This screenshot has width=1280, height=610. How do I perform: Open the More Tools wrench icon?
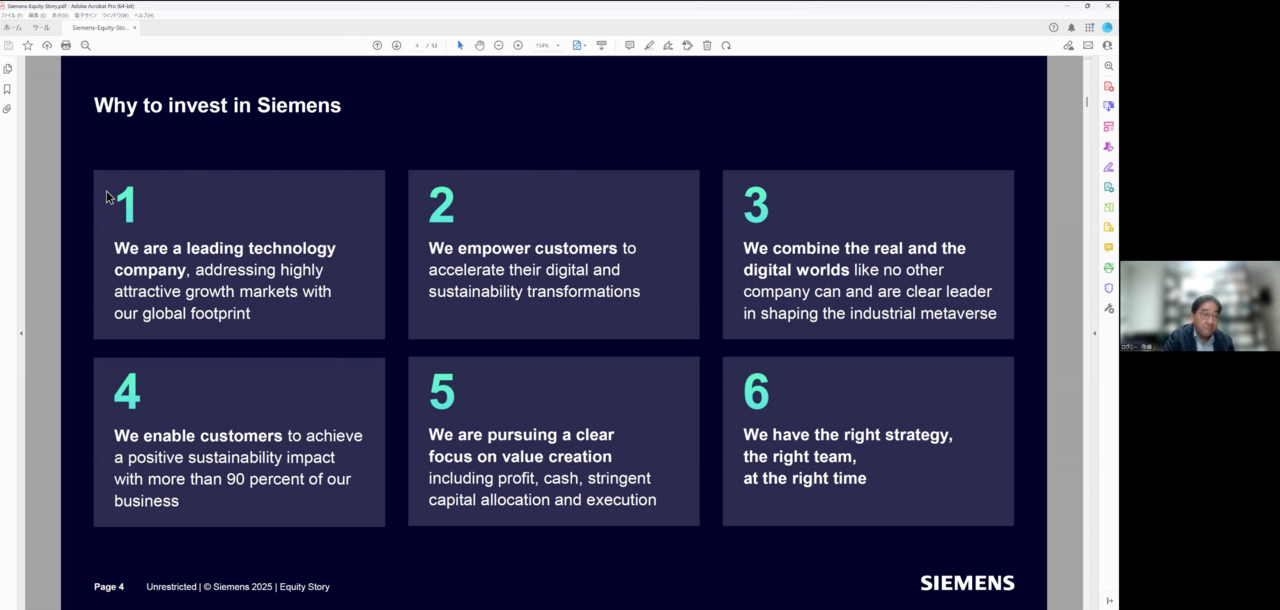point(1109,308)
